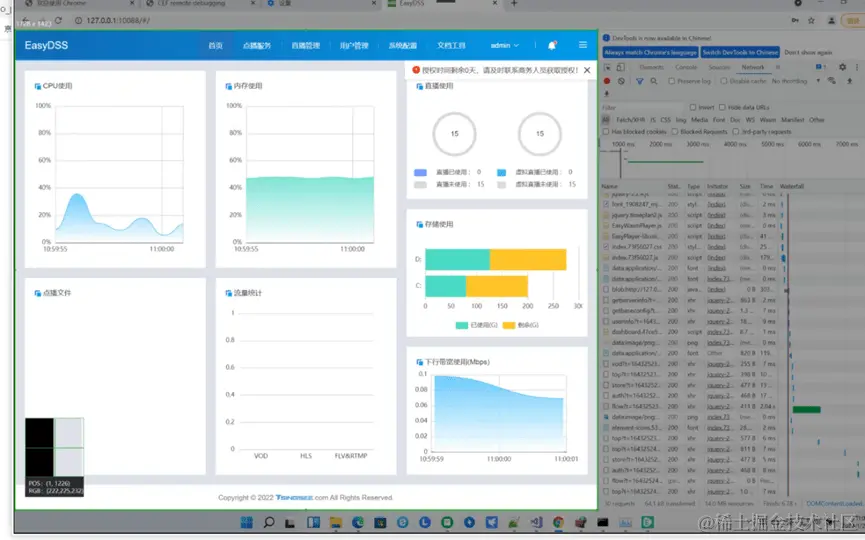This screenshot has width=865, height=540.
Task: Click Don't show again
Action: pyautogui.click(x=808, y=52)
